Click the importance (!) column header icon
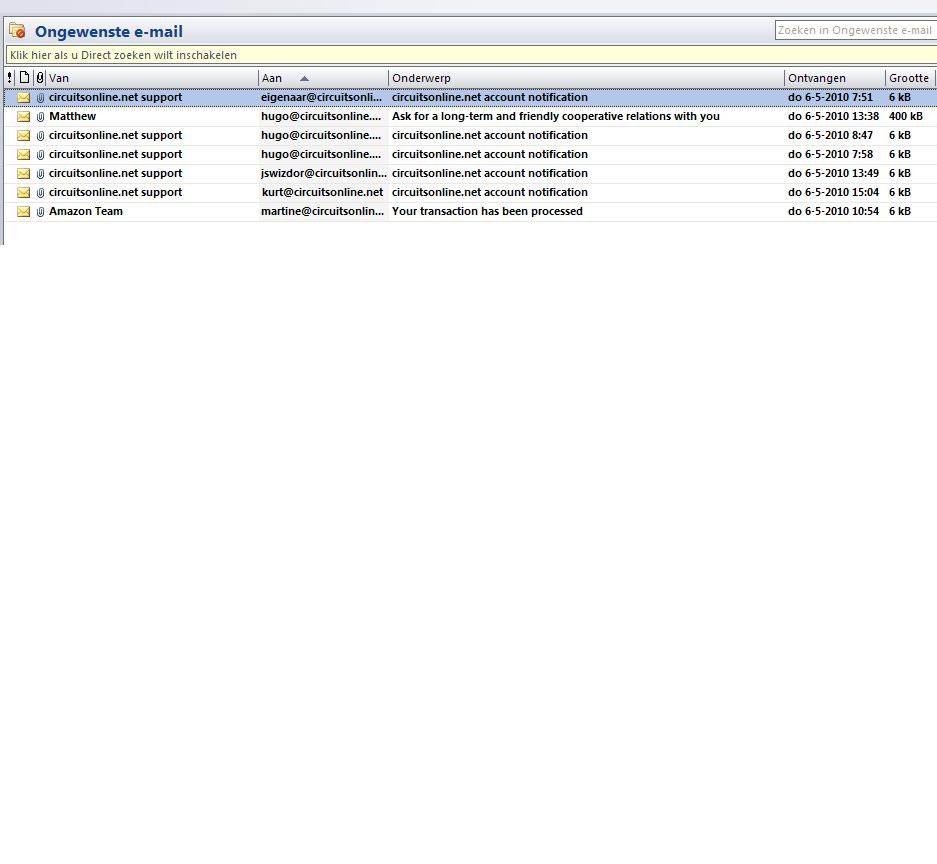937x864 pixels. click(10, 78)
